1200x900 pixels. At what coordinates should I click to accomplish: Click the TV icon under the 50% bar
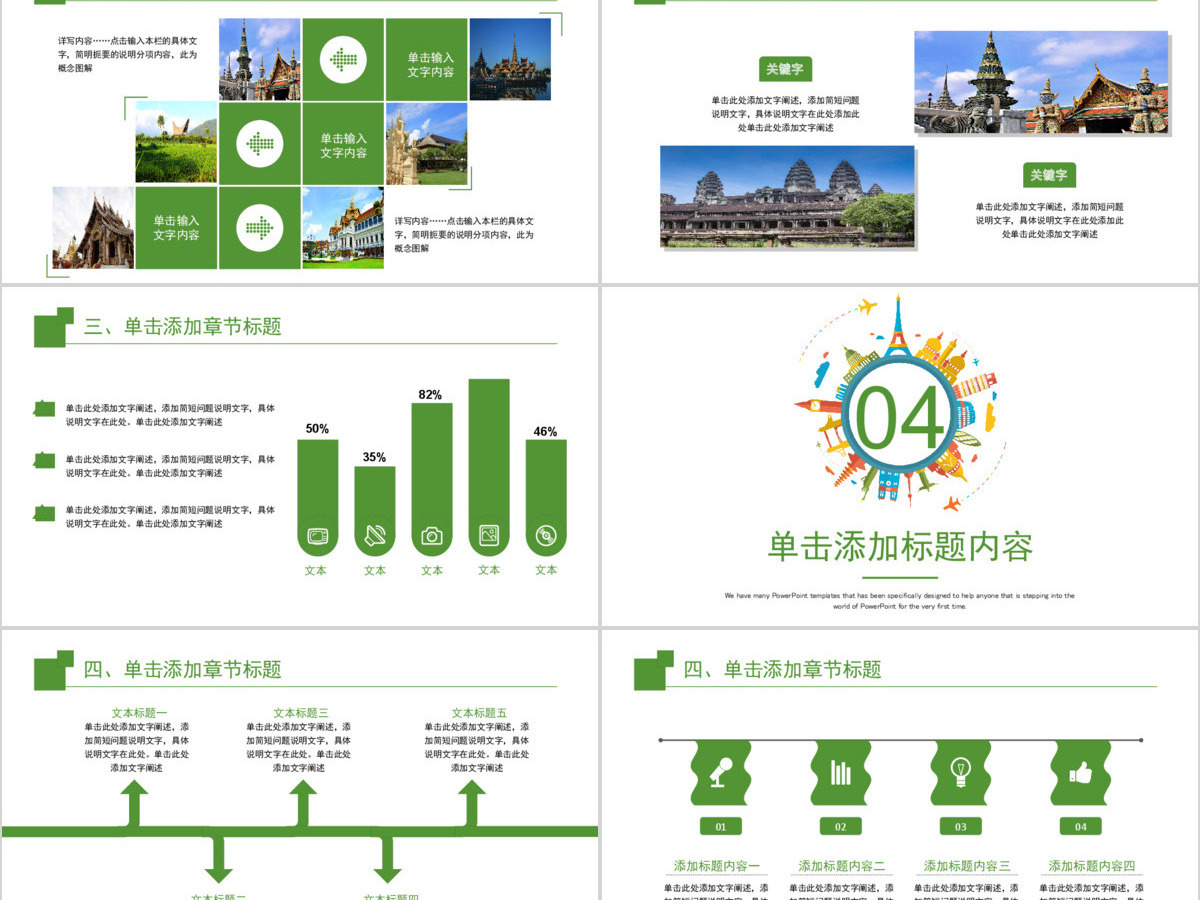317,536
